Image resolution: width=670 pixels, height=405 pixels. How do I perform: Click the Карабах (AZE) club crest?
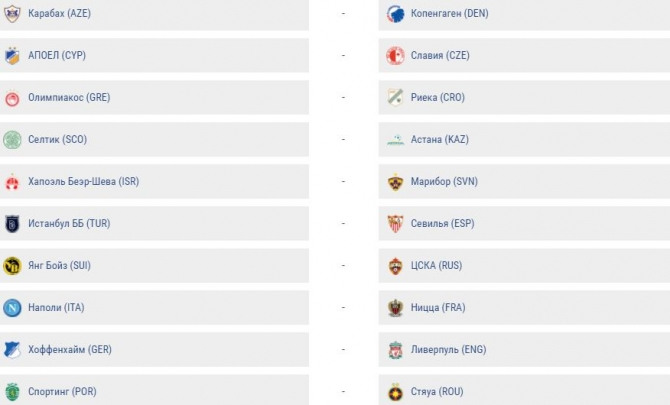[12, 14]
